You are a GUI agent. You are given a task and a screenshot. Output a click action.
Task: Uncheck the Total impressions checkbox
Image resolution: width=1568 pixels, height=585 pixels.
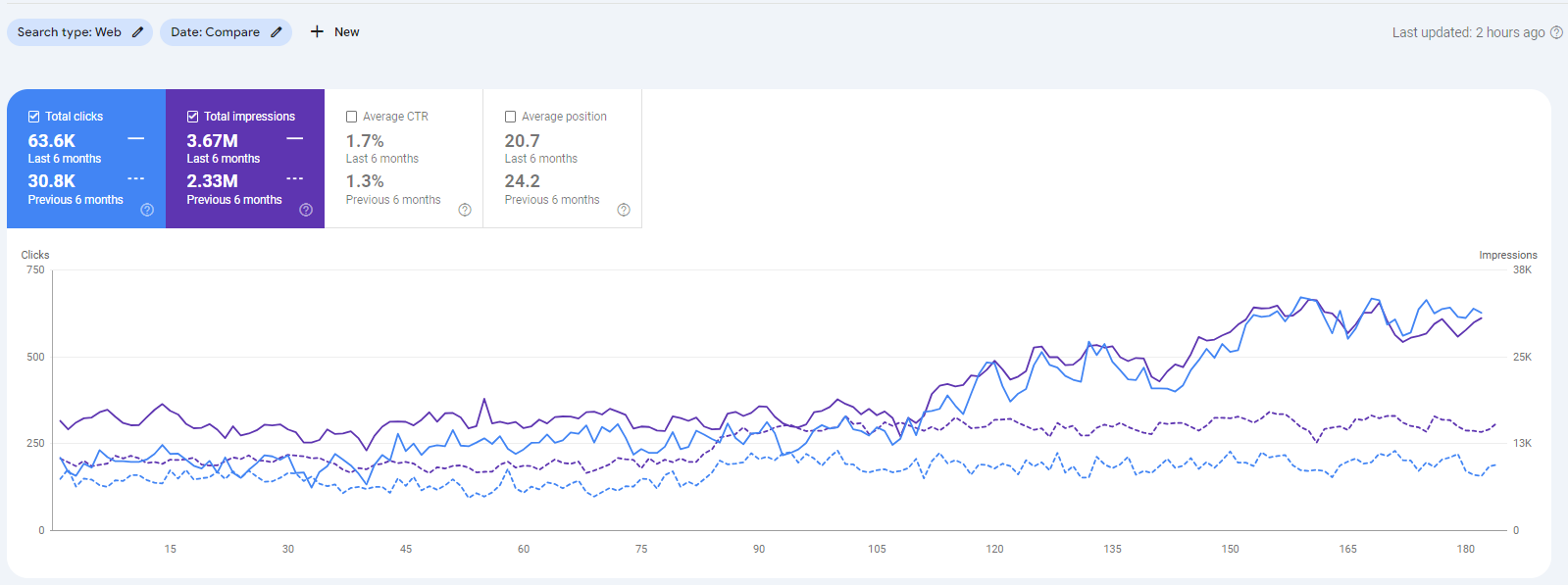[193, 117]
